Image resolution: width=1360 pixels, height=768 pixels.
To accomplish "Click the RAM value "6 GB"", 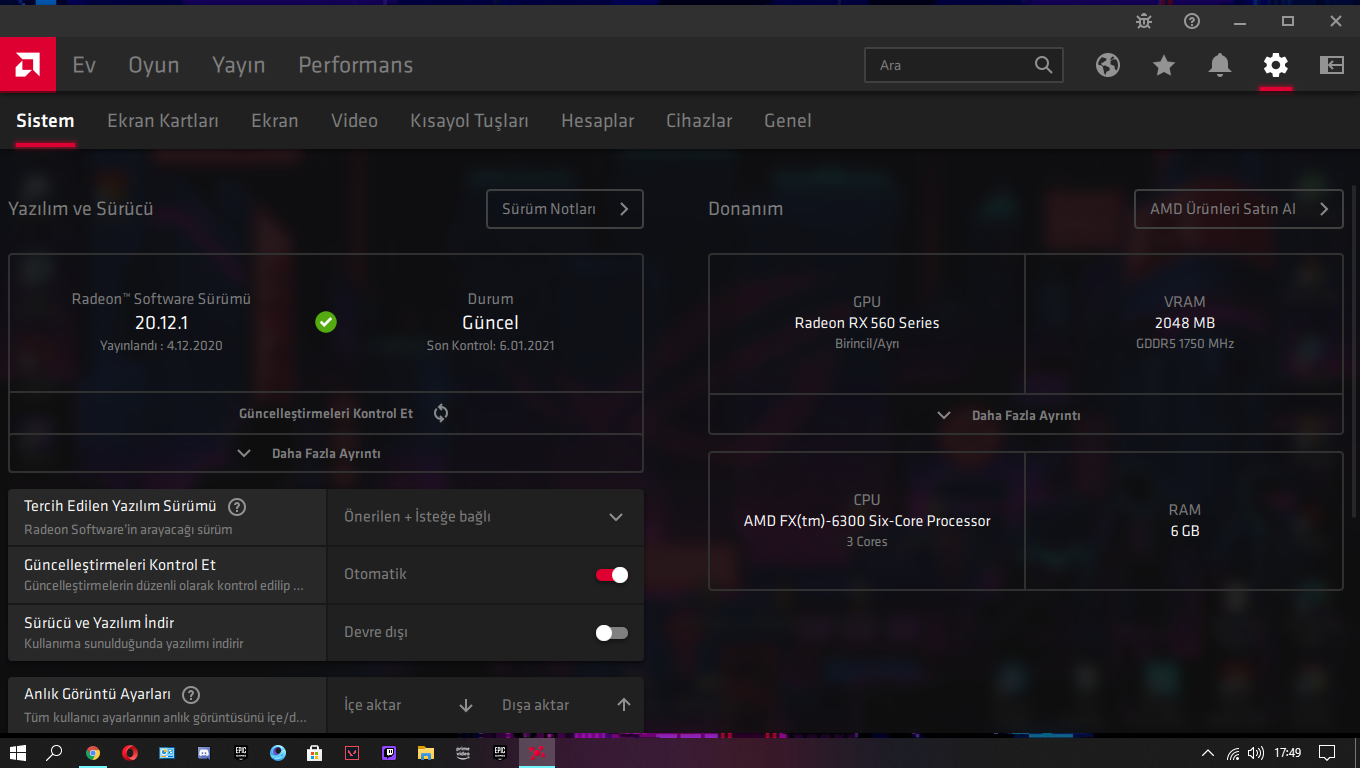I will (x=1185, y=531).
